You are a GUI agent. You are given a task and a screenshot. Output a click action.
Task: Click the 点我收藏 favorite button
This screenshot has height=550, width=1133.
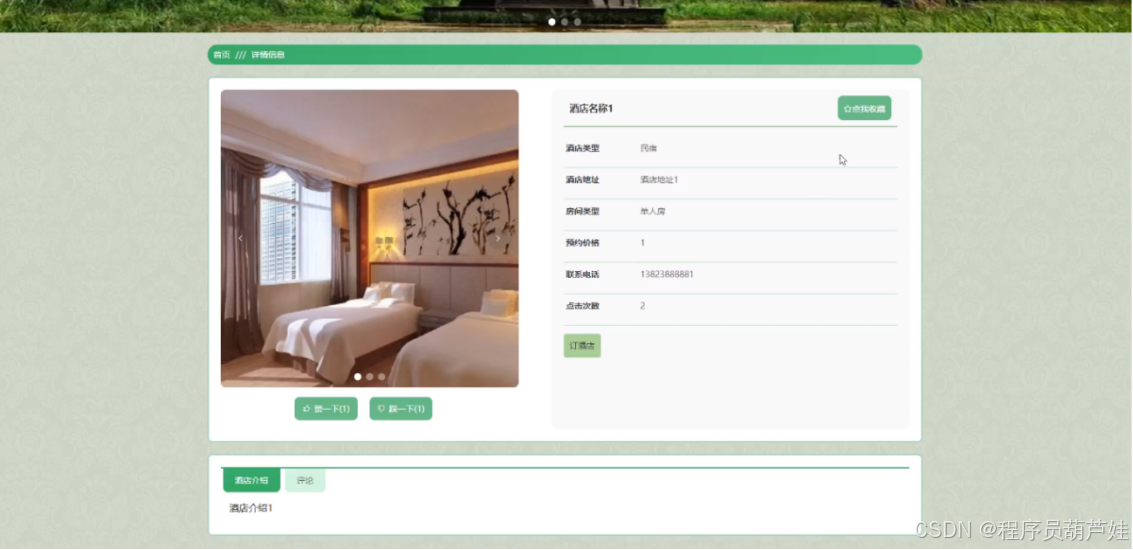pos(864,108)
